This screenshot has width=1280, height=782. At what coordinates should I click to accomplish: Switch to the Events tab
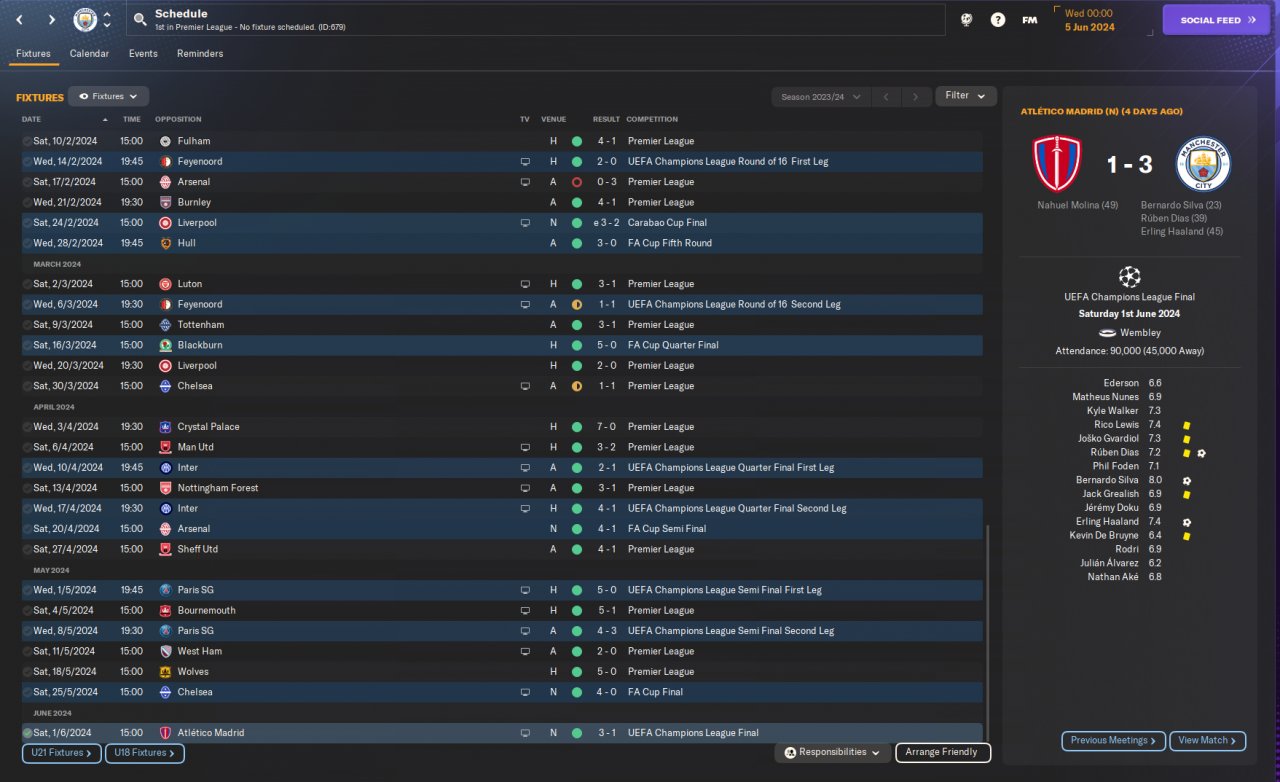(143, 53)
